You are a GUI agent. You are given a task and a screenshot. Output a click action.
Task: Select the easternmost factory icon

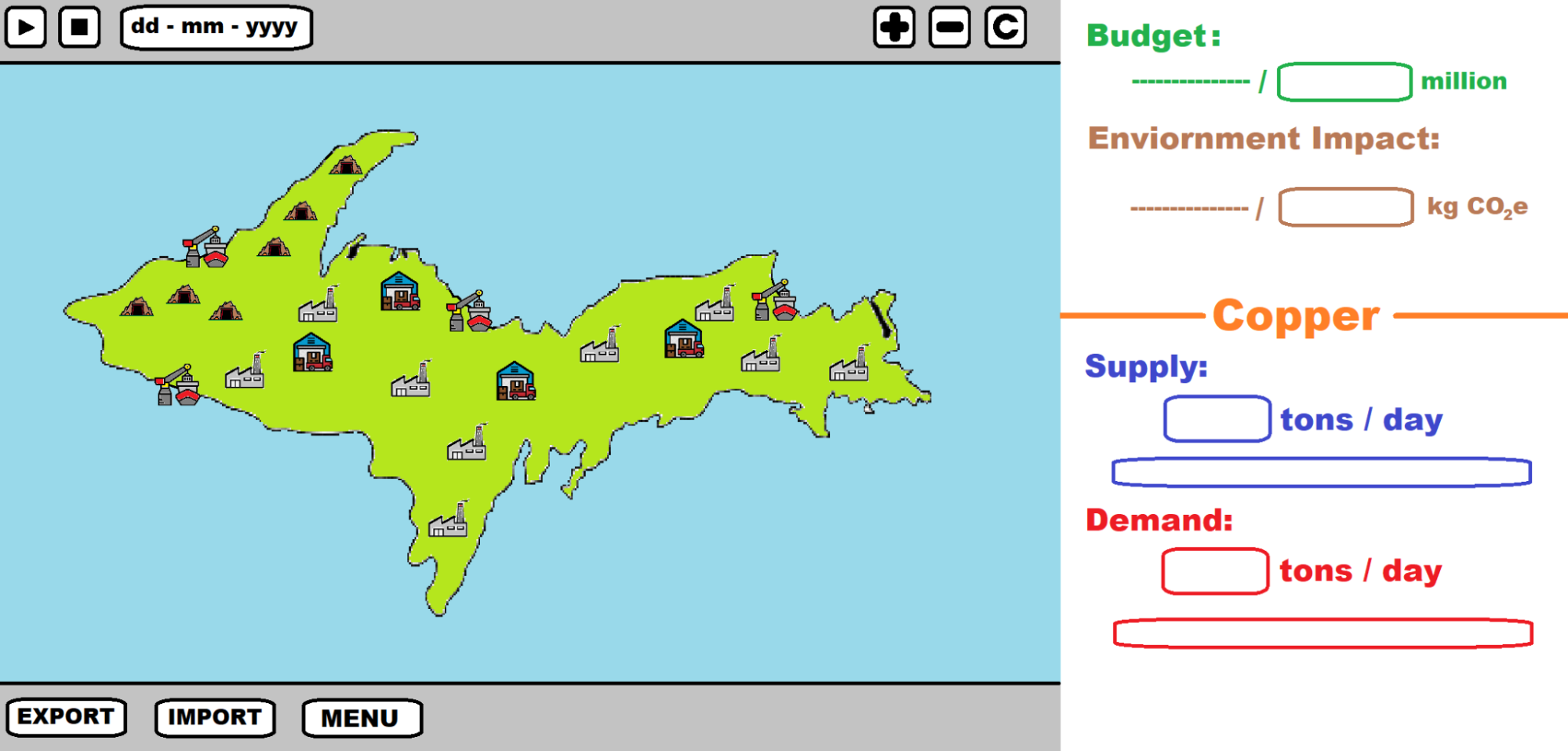(849, 364)
